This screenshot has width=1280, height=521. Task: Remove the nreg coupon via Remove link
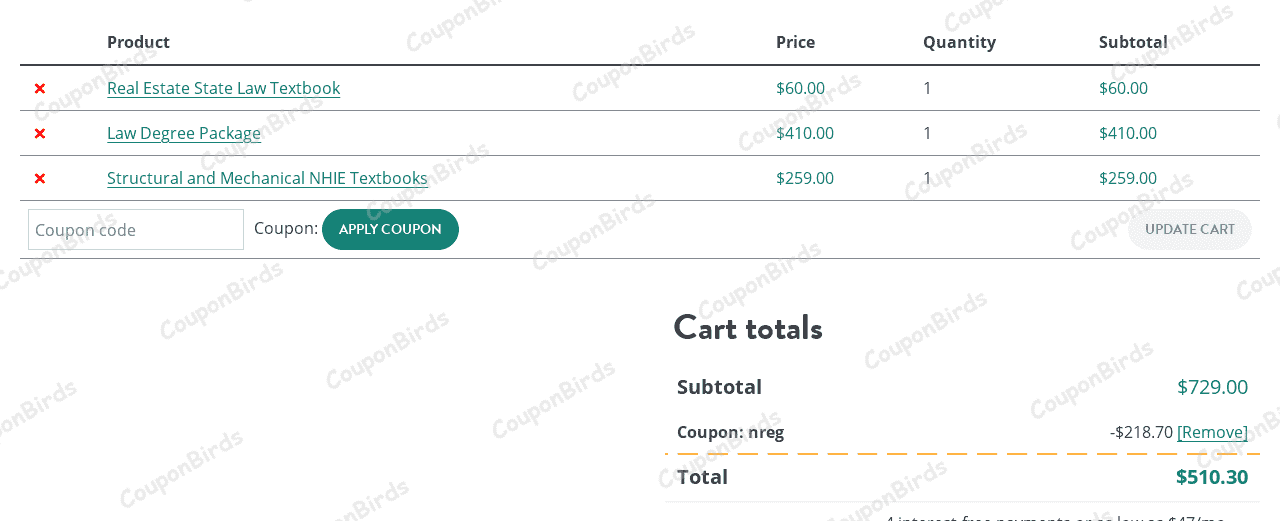pos(1212,432)
